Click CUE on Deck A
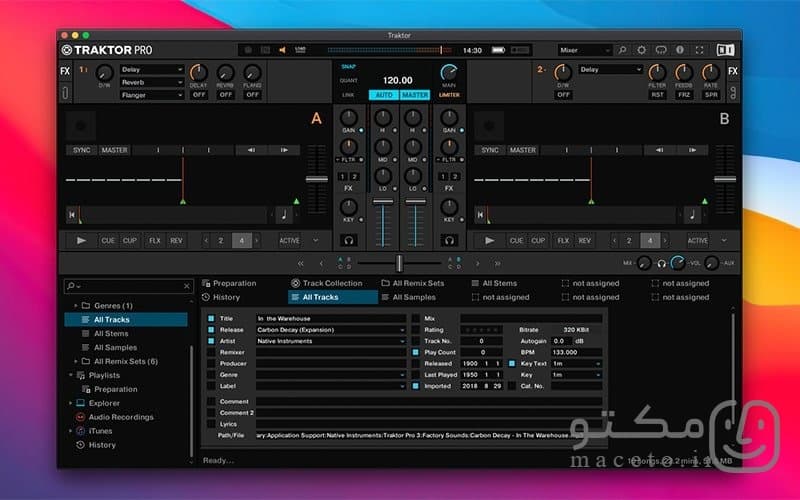The image size is (800, 500). (108, 240)
